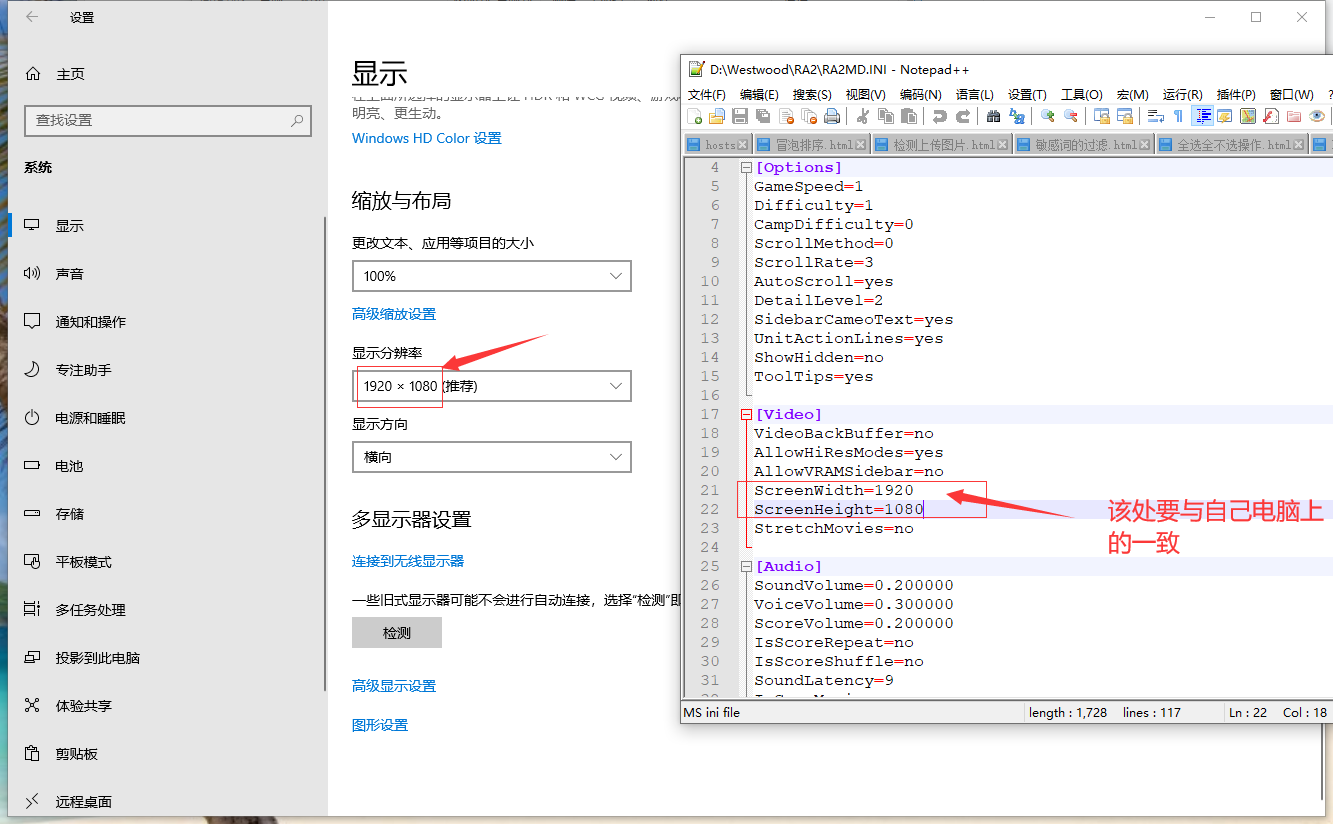
Task: Collapse the [Video] section fold marker
Action: point(746,415)
